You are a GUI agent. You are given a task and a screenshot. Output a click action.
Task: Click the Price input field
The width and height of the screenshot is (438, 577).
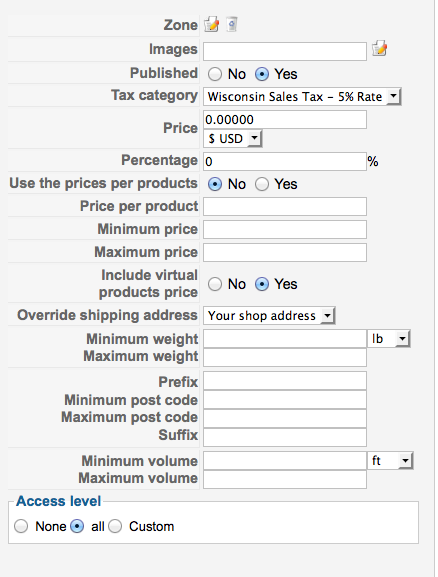pyautogui.click(x=285, y=120)
